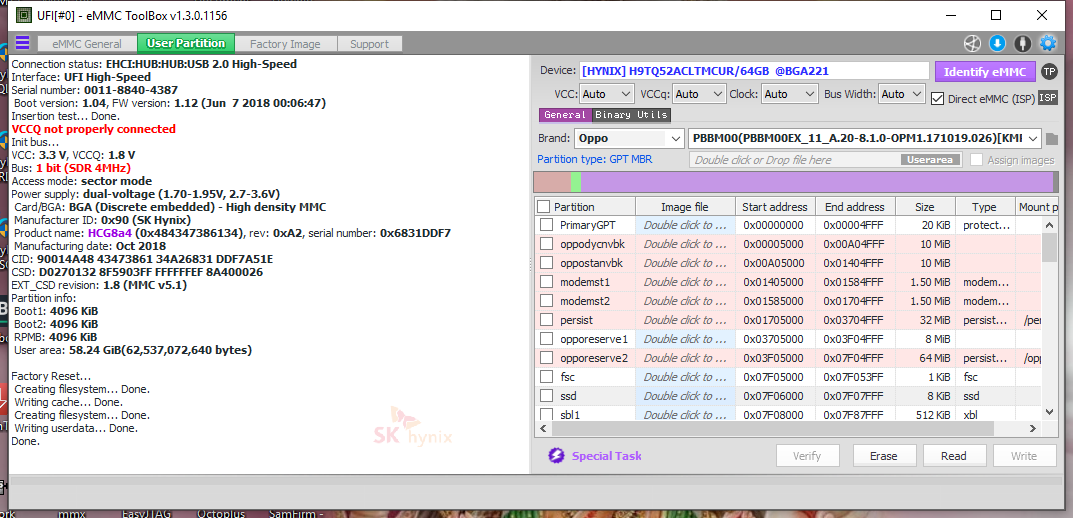Image resolution: width=1073 pixels, height=518 pixels.
Task: Open the Support tab
Action: click(370, 44)
